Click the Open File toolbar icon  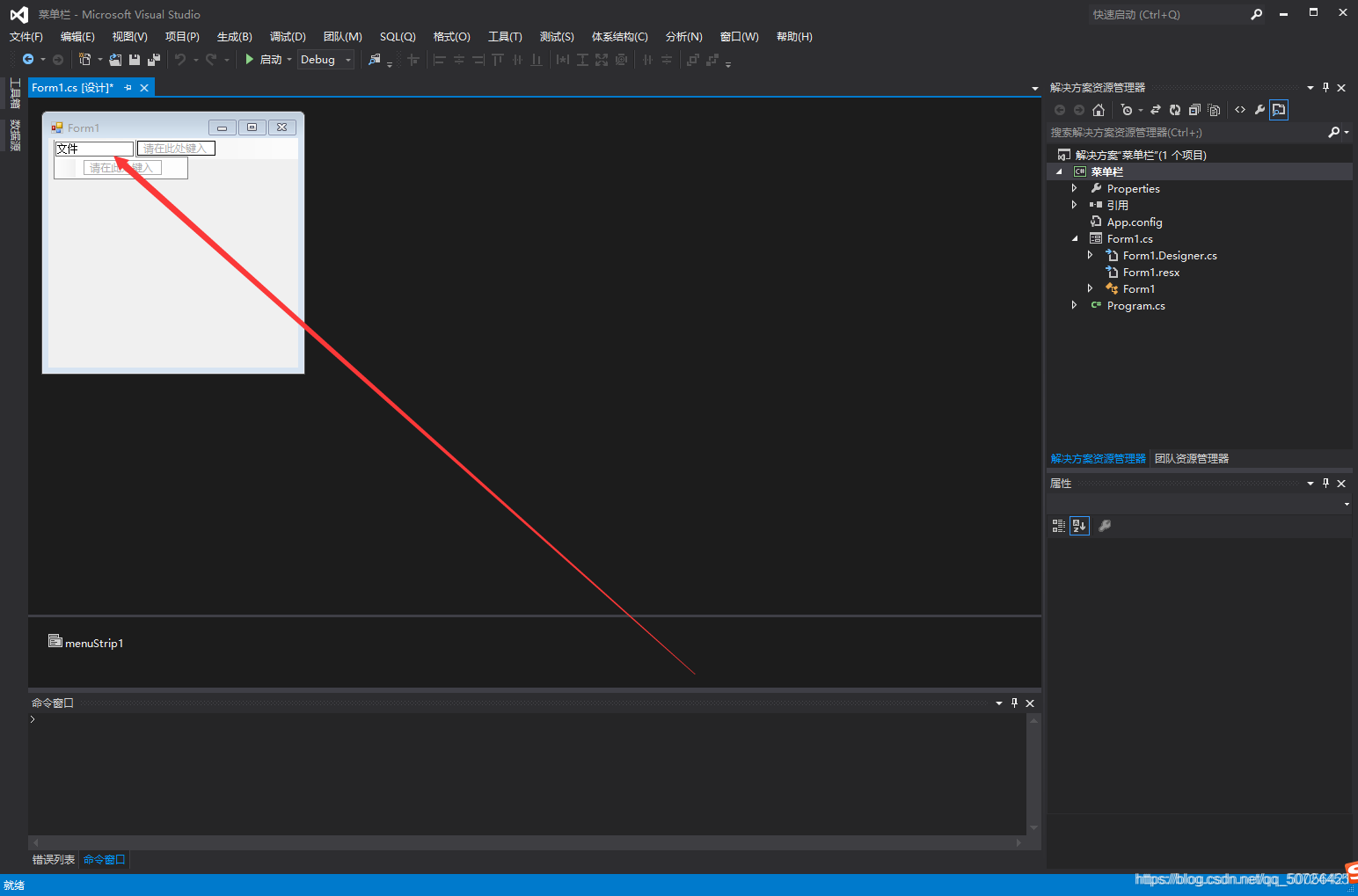click(115, 59)
